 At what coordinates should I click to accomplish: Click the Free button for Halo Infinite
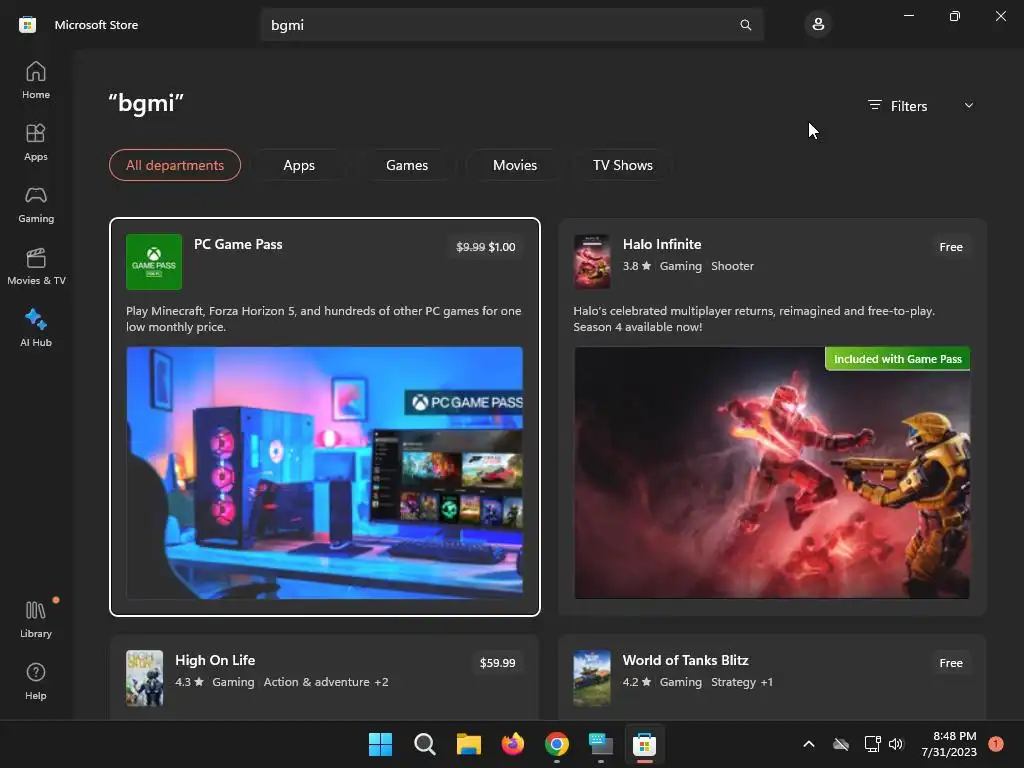point(951,247)
